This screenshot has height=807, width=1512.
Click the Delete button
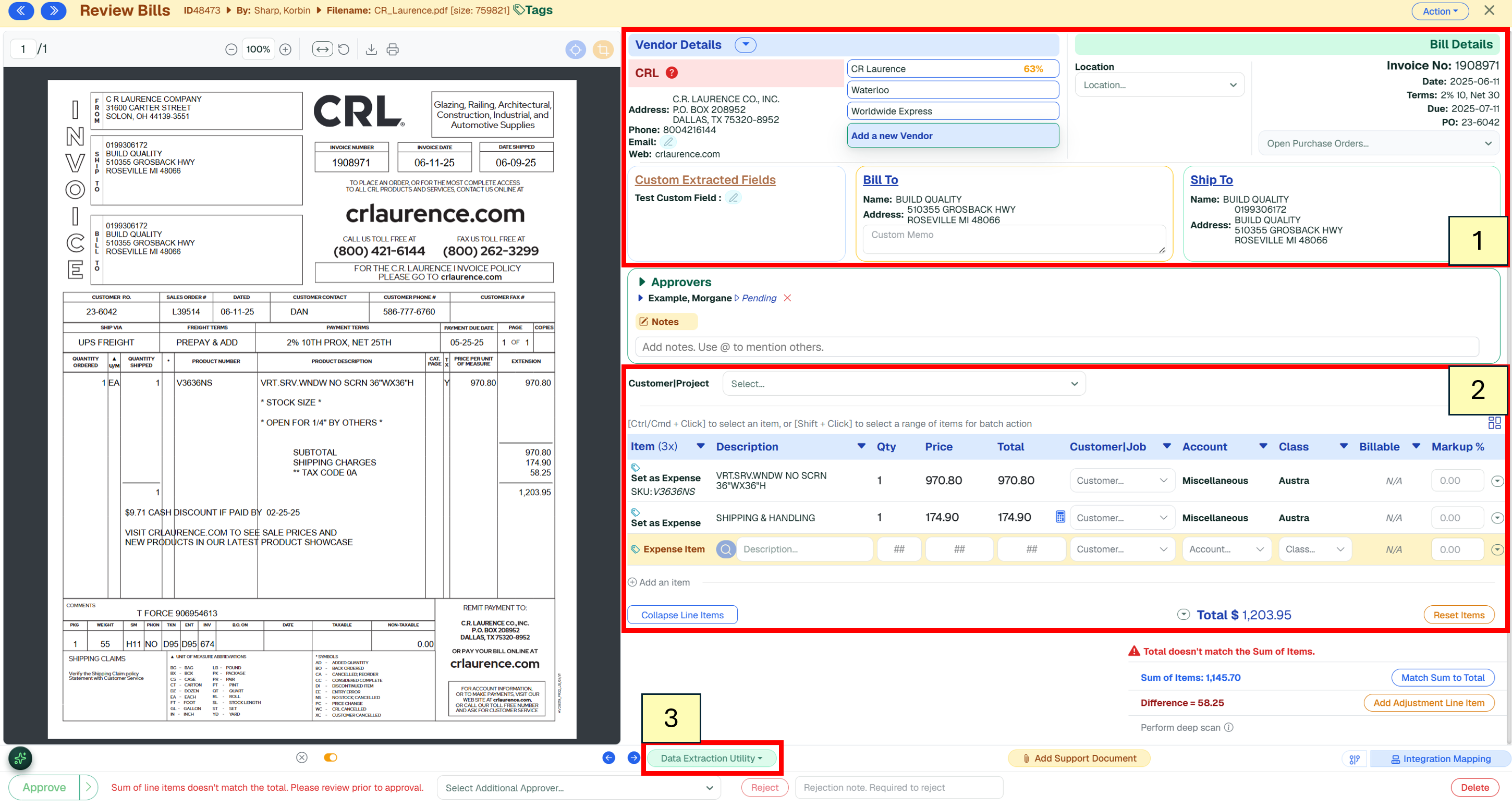(1474, 788)
